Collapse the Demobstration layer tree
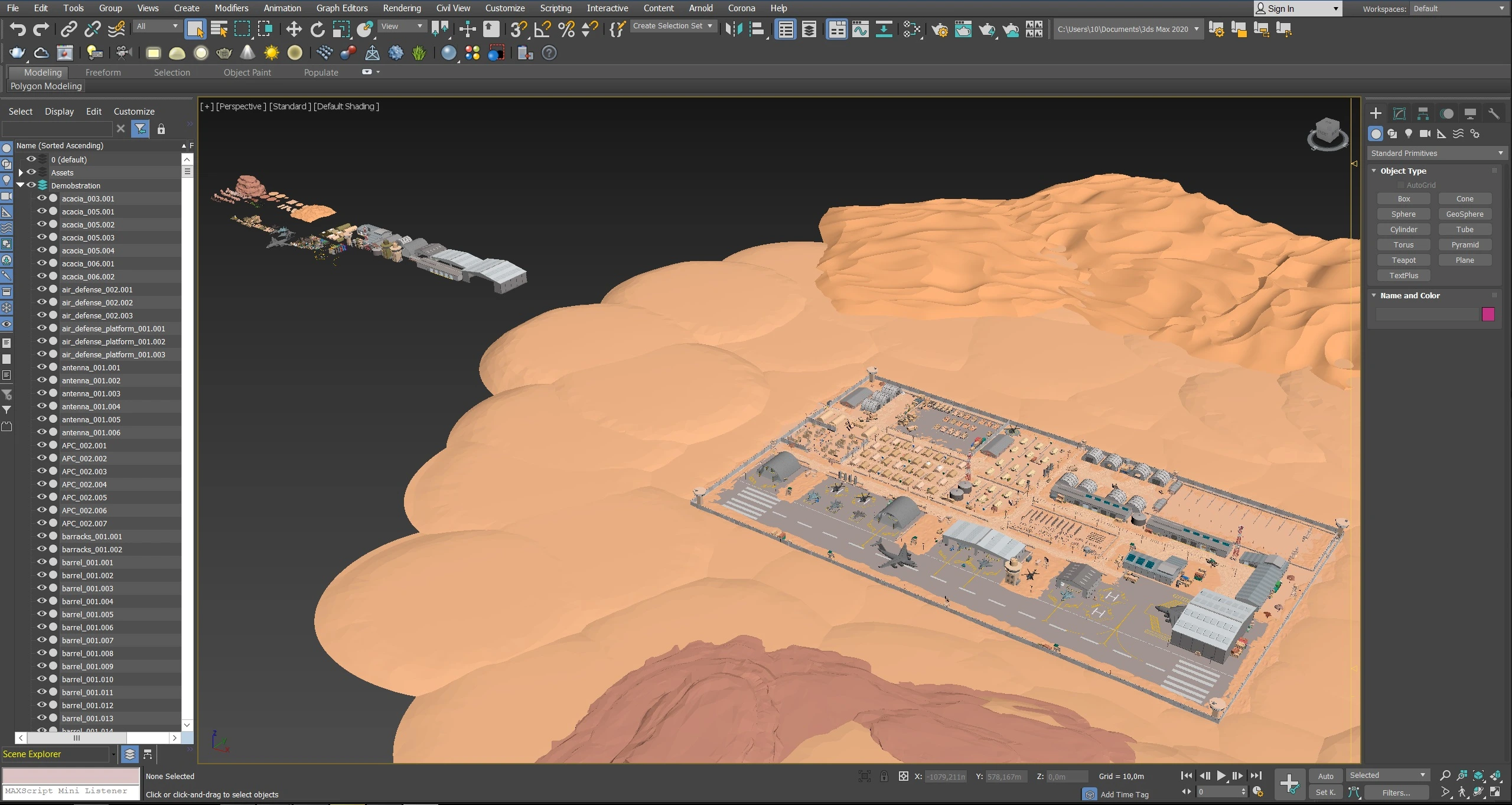The width and height of the screenshot is (1512, 805). pyautogui.click(x=21, y=185)
